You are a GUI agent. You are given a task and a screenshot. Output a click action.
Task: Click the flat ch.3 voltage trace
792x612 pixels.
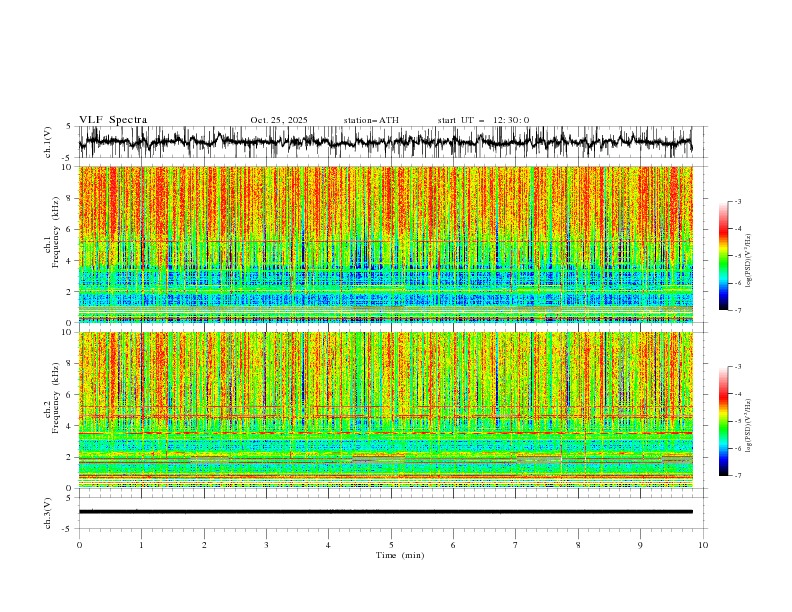tap(385, 512)
